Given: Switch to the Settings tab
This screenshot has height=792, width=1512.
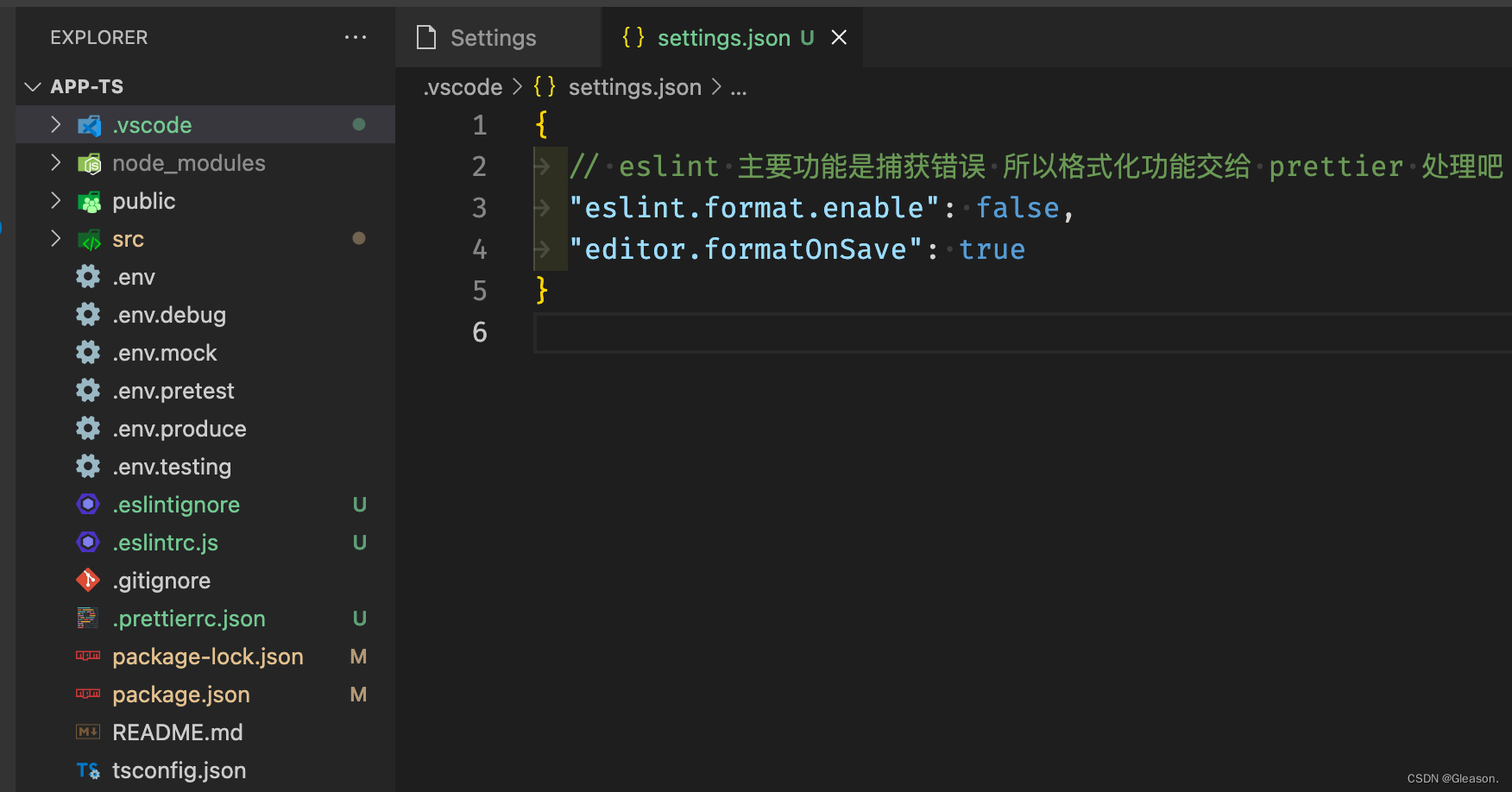Looking at the screenshot, I should point(498,37).
